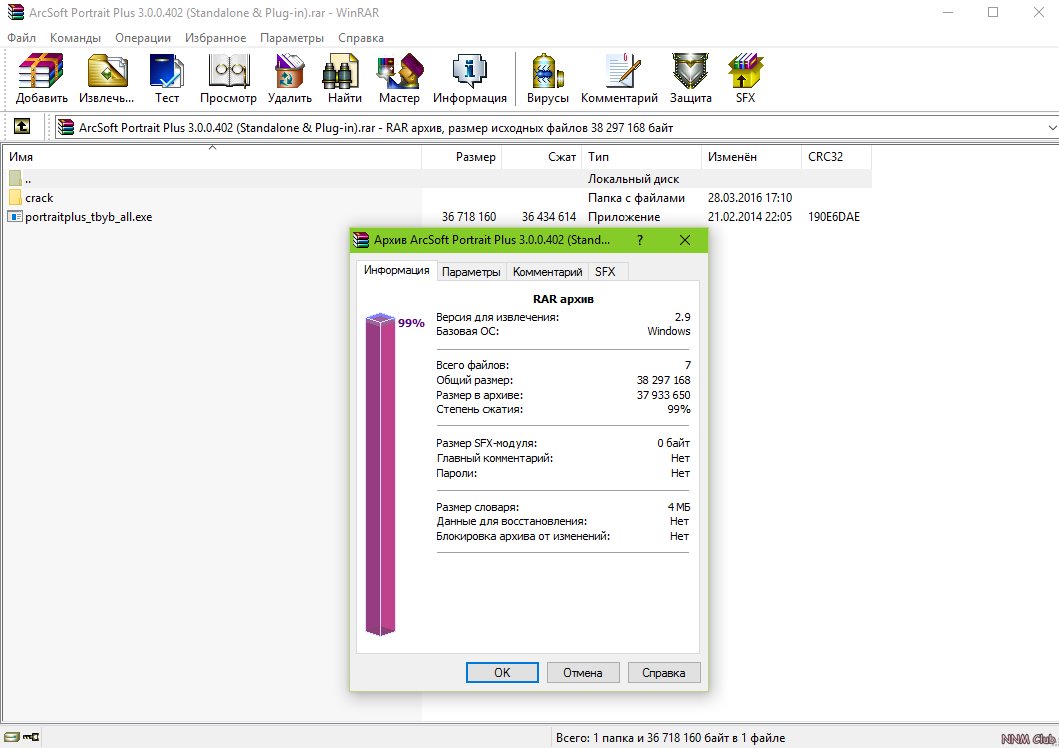
Task: Go up one folder level button
Action: (21, 127)
